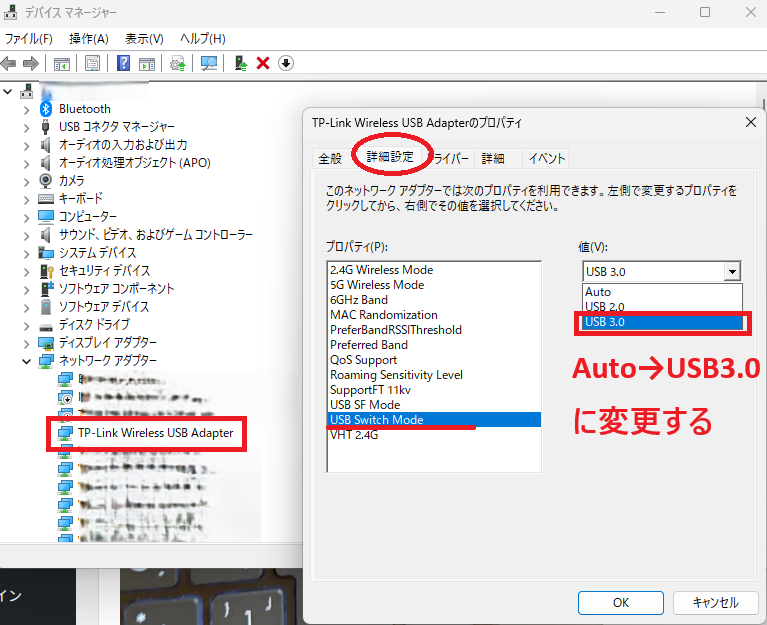
Task: Open the 表示(V) menu
Action: tap(144, 39)
